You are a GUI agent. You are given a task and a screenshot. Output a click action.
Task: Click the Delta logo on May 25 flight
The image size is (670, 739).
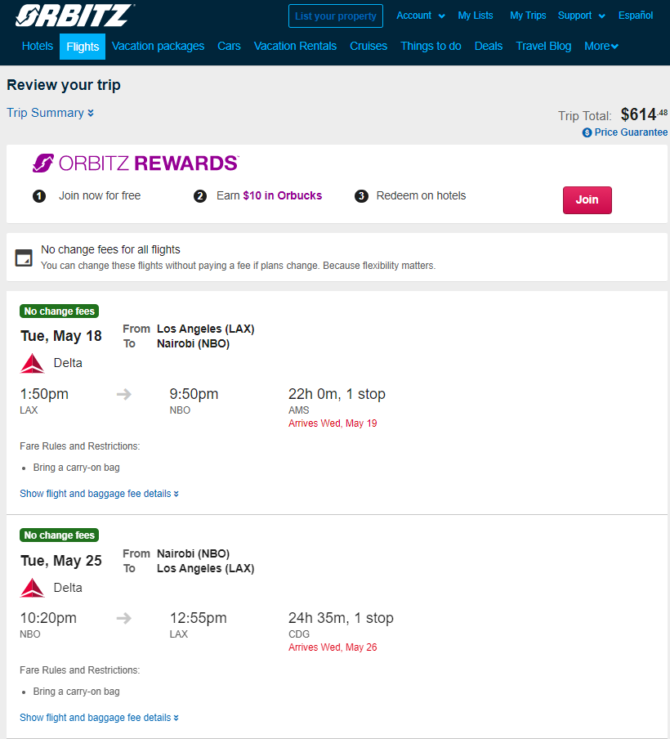pos(33,588)
